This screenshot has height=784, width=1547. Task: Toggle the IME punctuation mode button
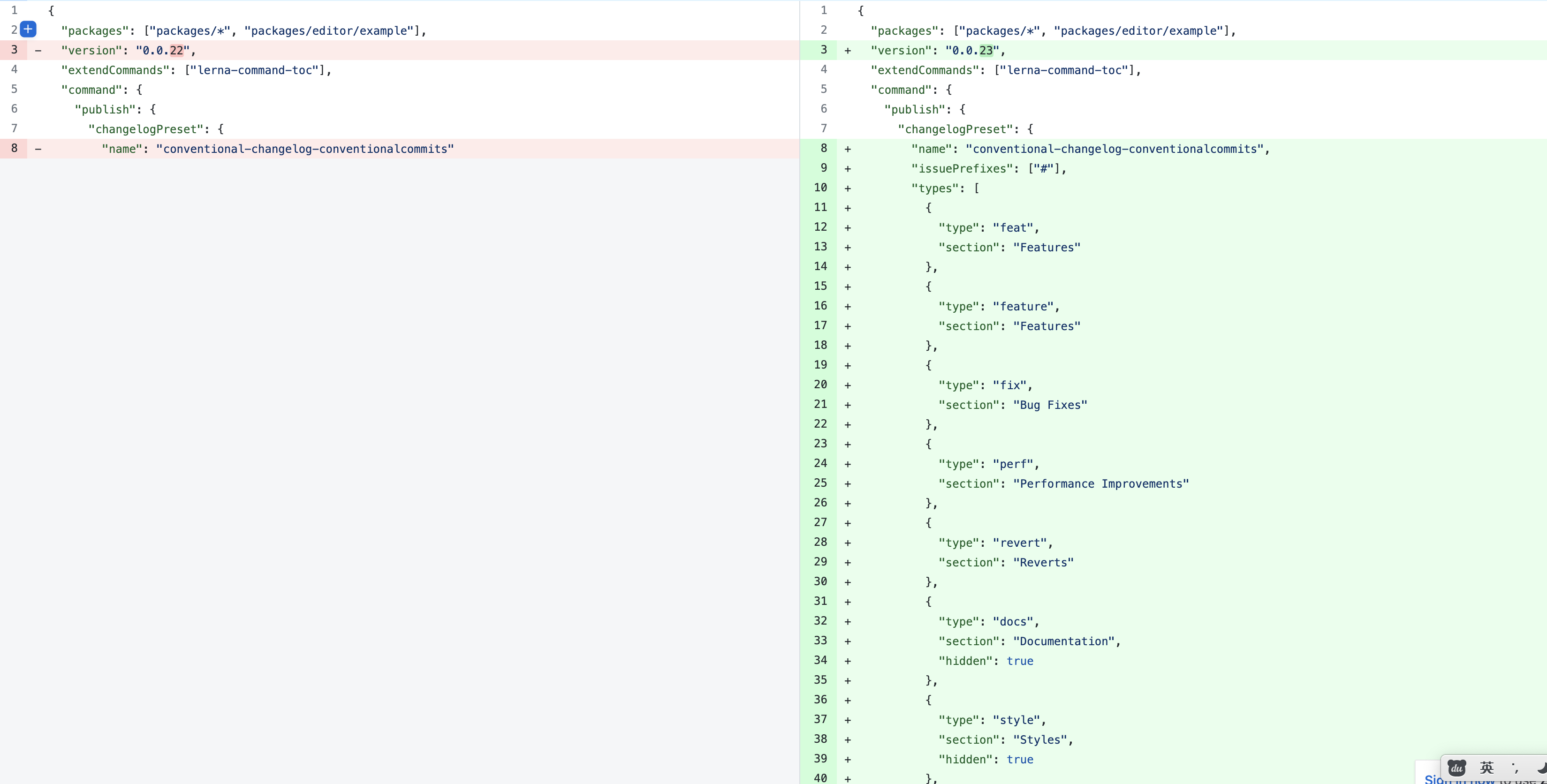1515,769
